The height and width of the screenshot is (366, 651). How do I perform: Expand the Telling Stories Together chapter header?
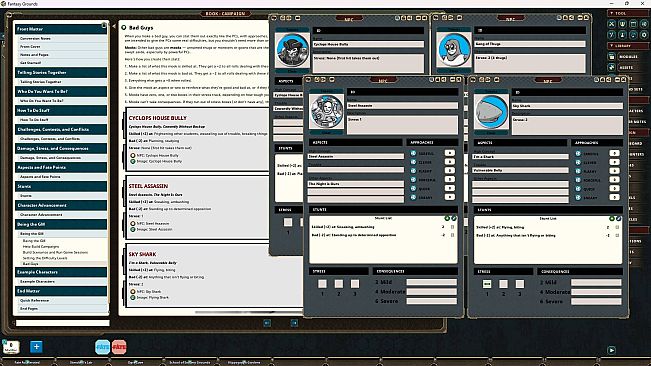pos(61,72)
